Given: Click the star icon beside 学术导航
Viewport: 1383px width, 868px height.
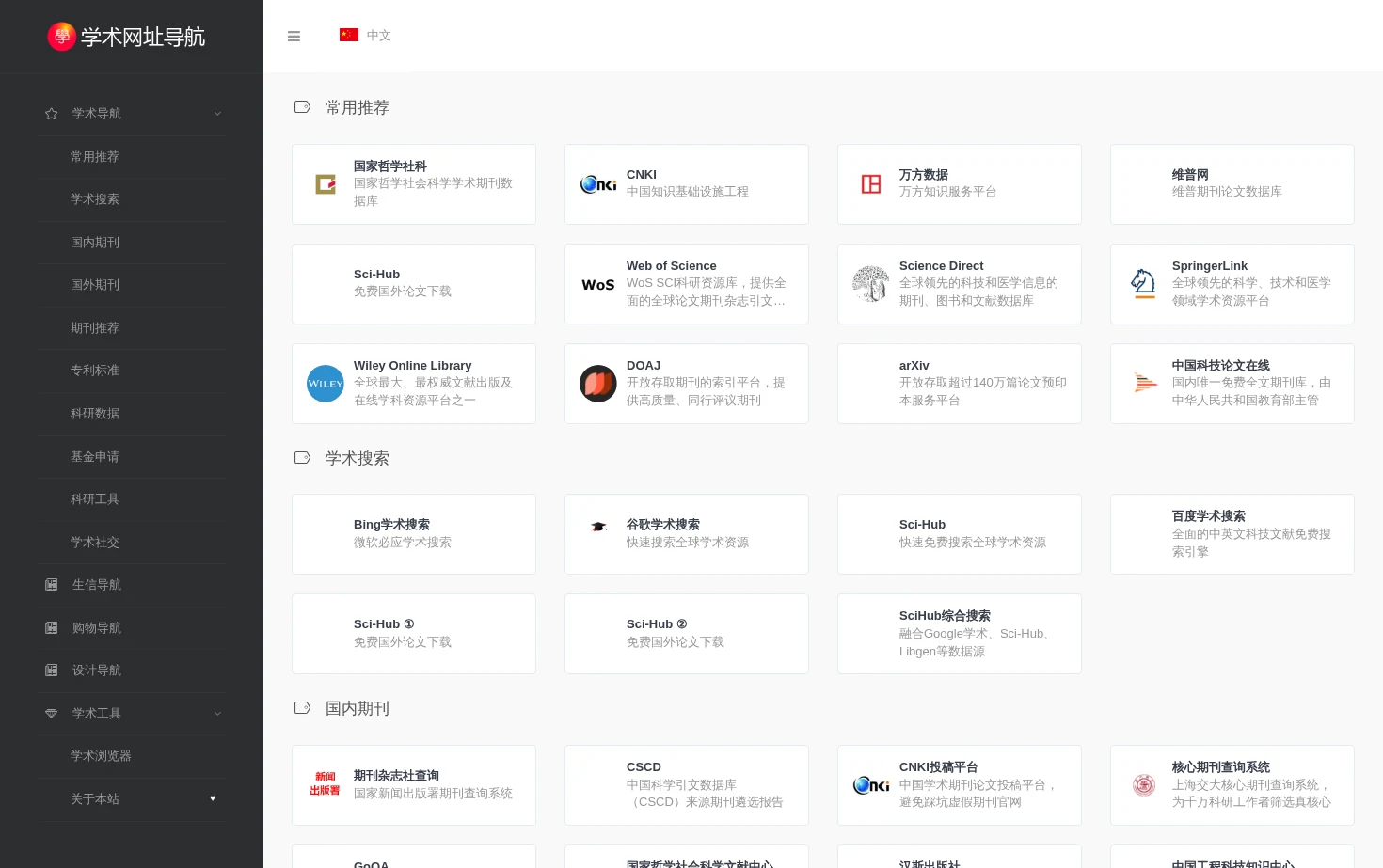Looking at the screenshot, I should coord(52,114).
